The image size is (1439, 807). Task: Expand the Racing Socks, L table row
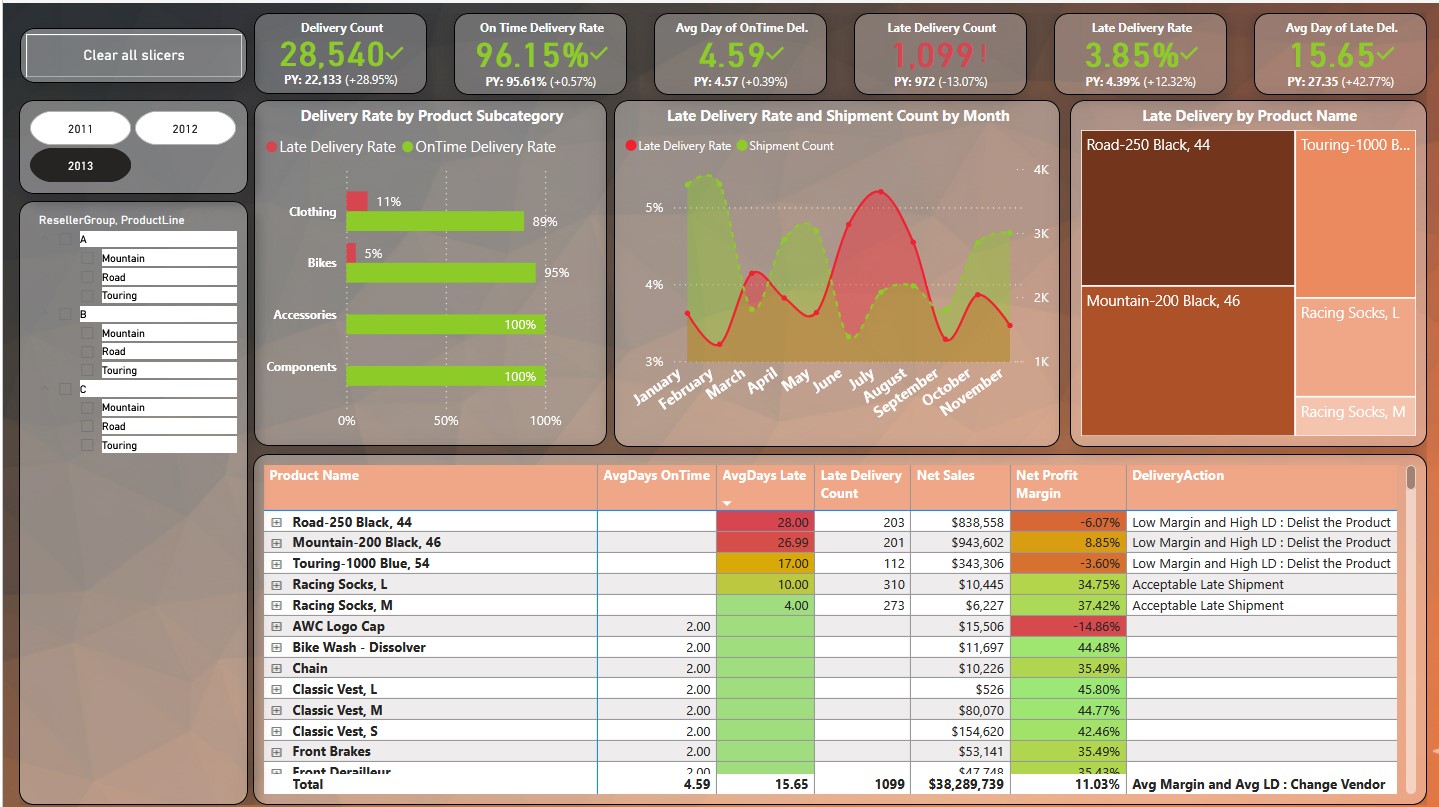(277, 584)
